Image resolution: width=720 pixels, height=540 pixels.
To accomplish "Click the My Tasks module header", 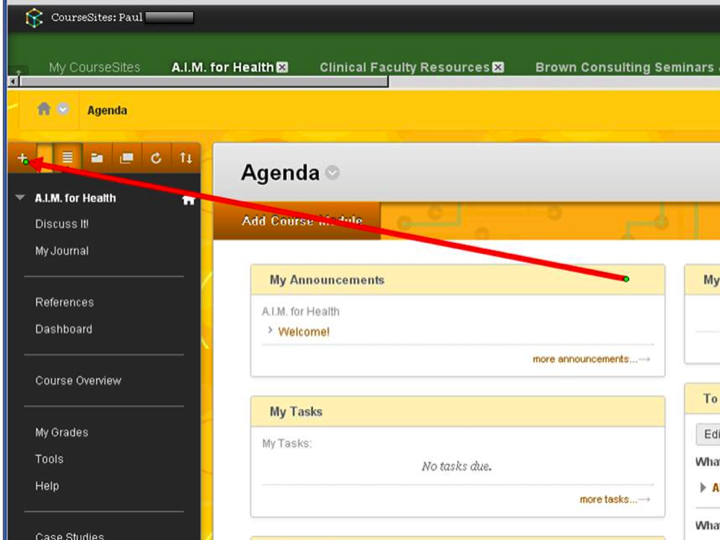I will pos(458,411).
